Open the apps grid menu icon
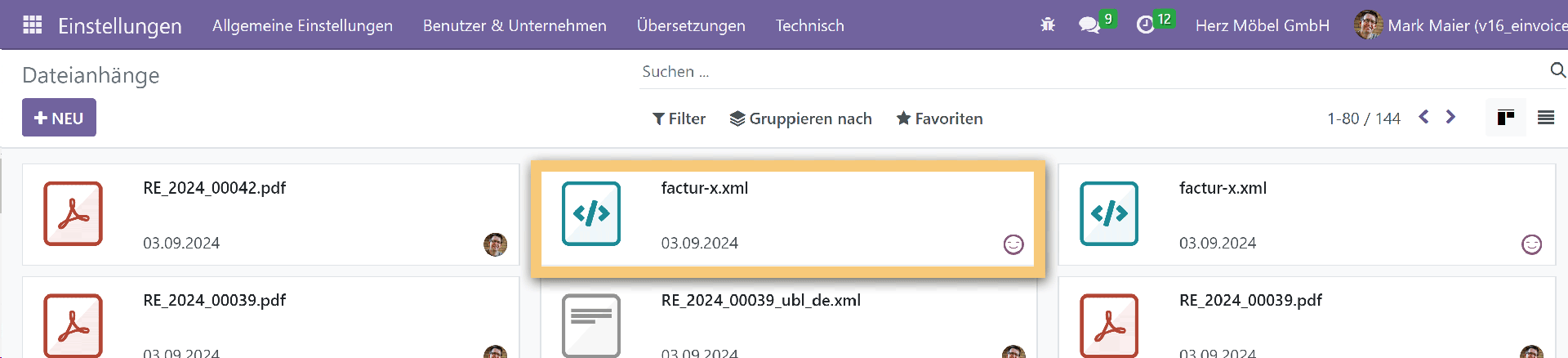The width and height of the screenshot is (1568, 358). coord(33,25)
